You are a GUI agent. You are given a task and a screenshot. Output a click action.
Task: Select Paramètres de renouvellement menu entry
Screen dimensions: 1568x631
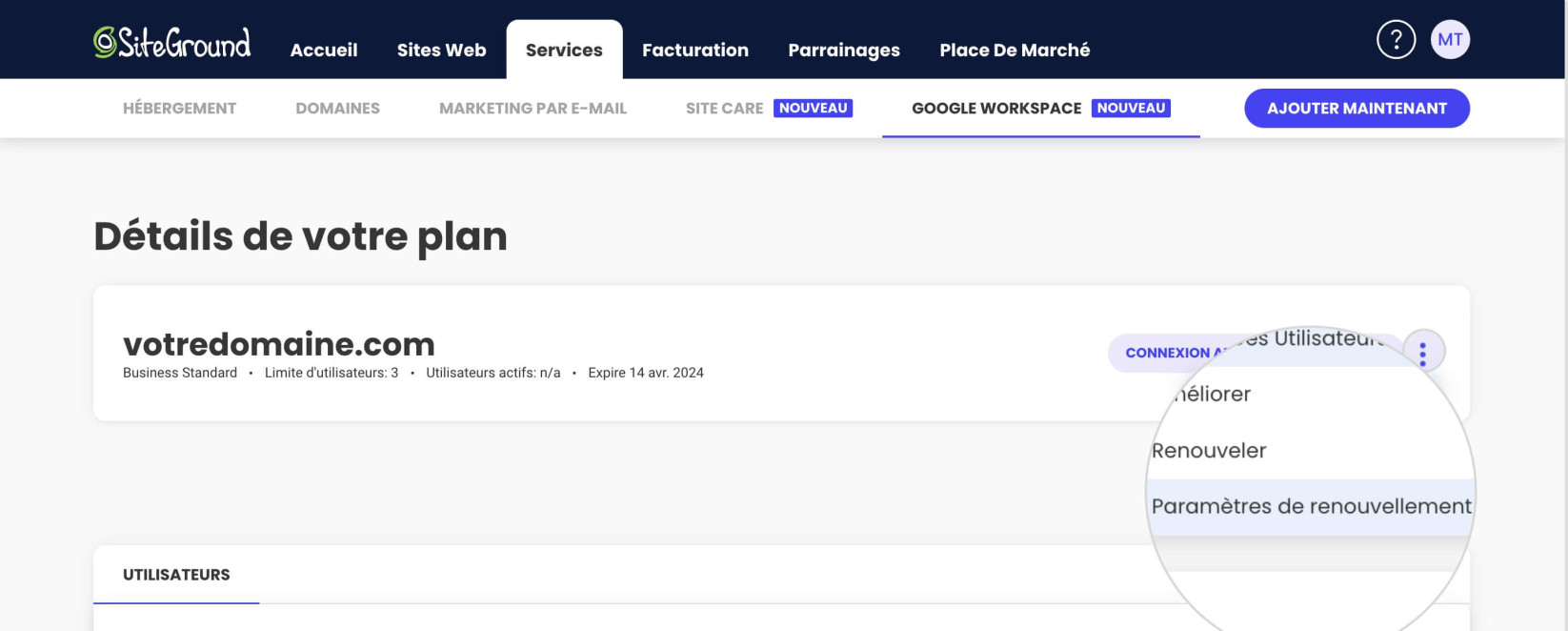[x=1311, y=506]
